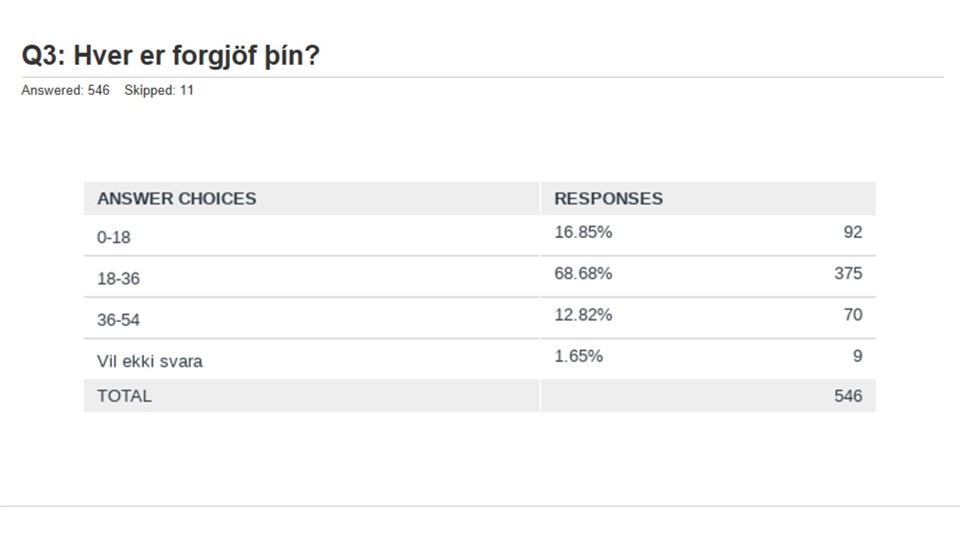Click the 16.85% percentage value
This screenshot has height=540, width=960.
point(583,232)
